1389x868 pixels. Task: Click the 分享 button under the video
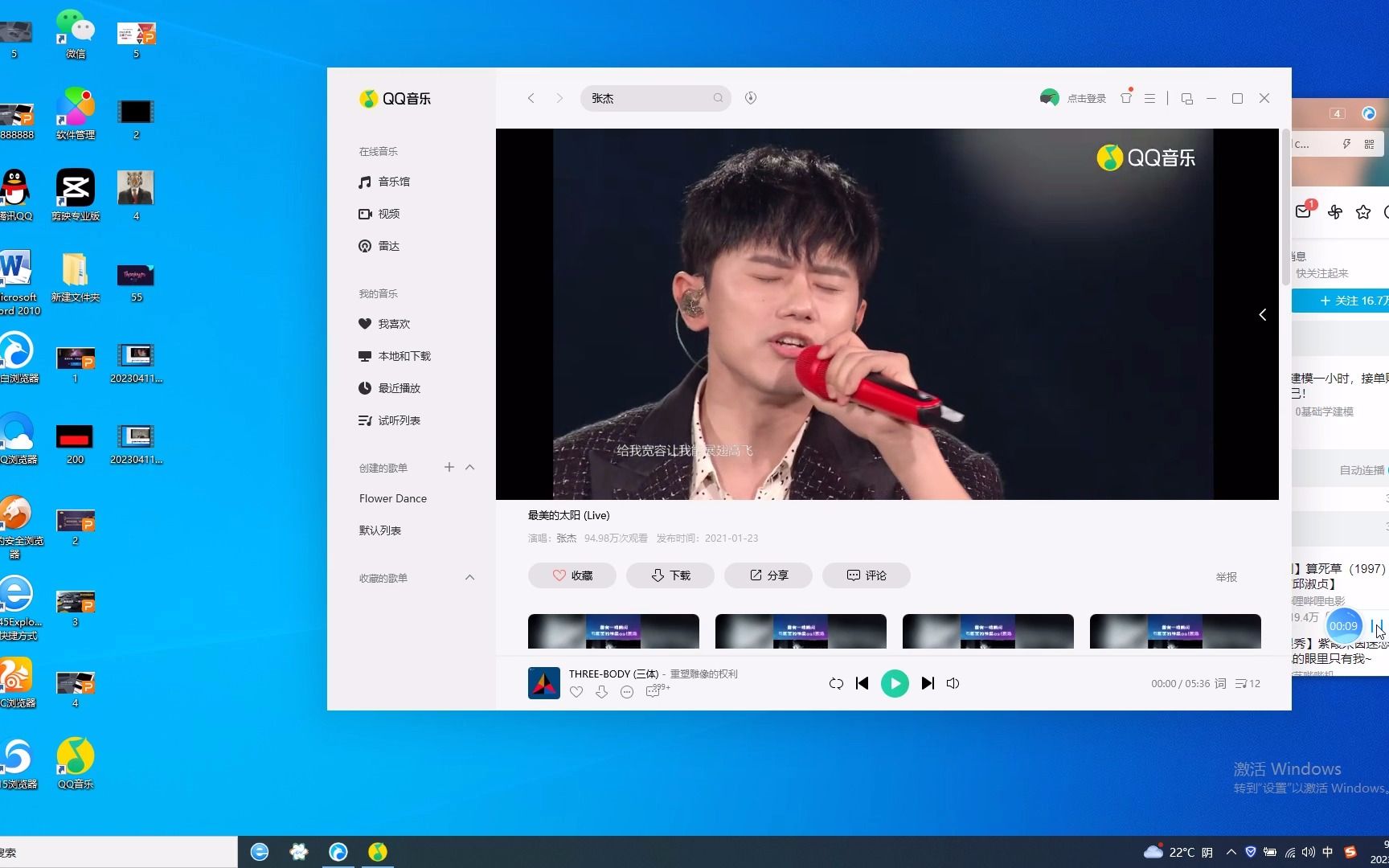click(768, 575)
